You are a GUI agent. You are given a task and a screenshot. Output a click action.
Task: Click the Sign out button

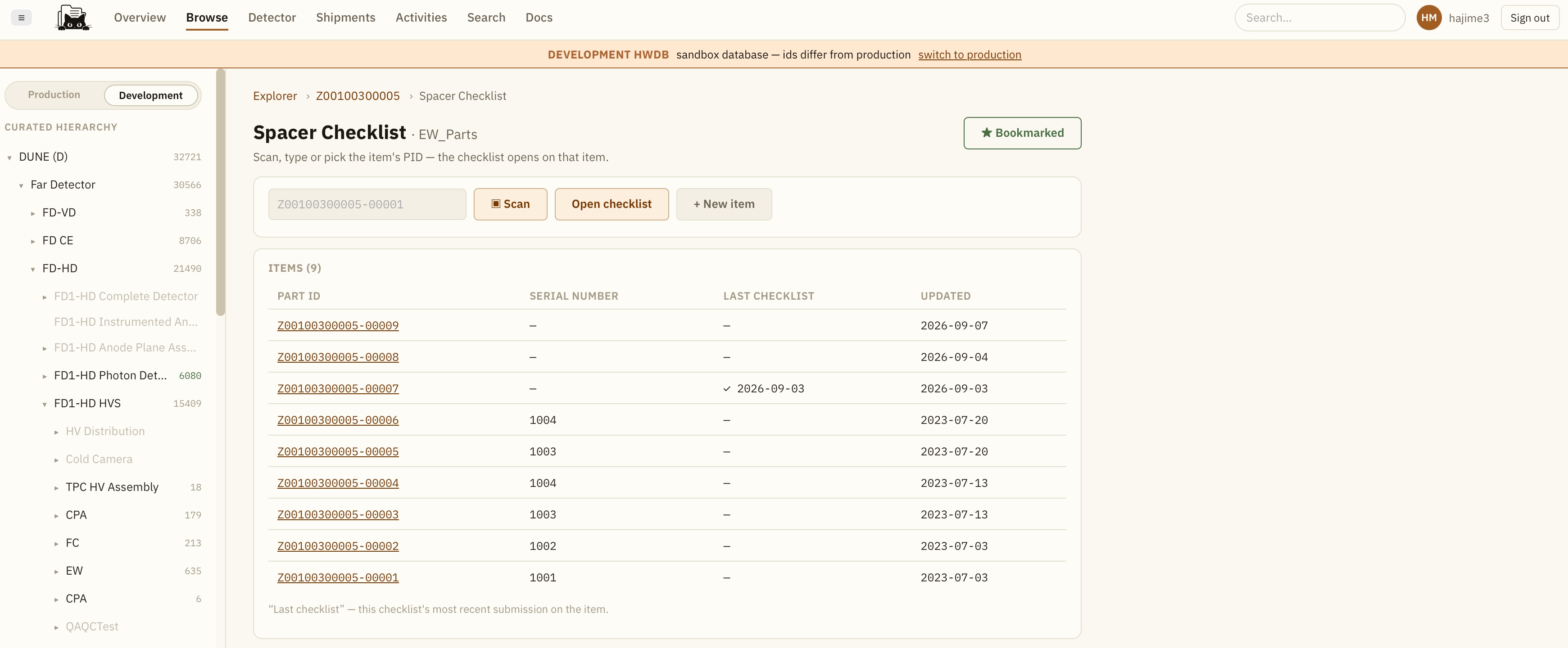click(x=1530, y=18)
